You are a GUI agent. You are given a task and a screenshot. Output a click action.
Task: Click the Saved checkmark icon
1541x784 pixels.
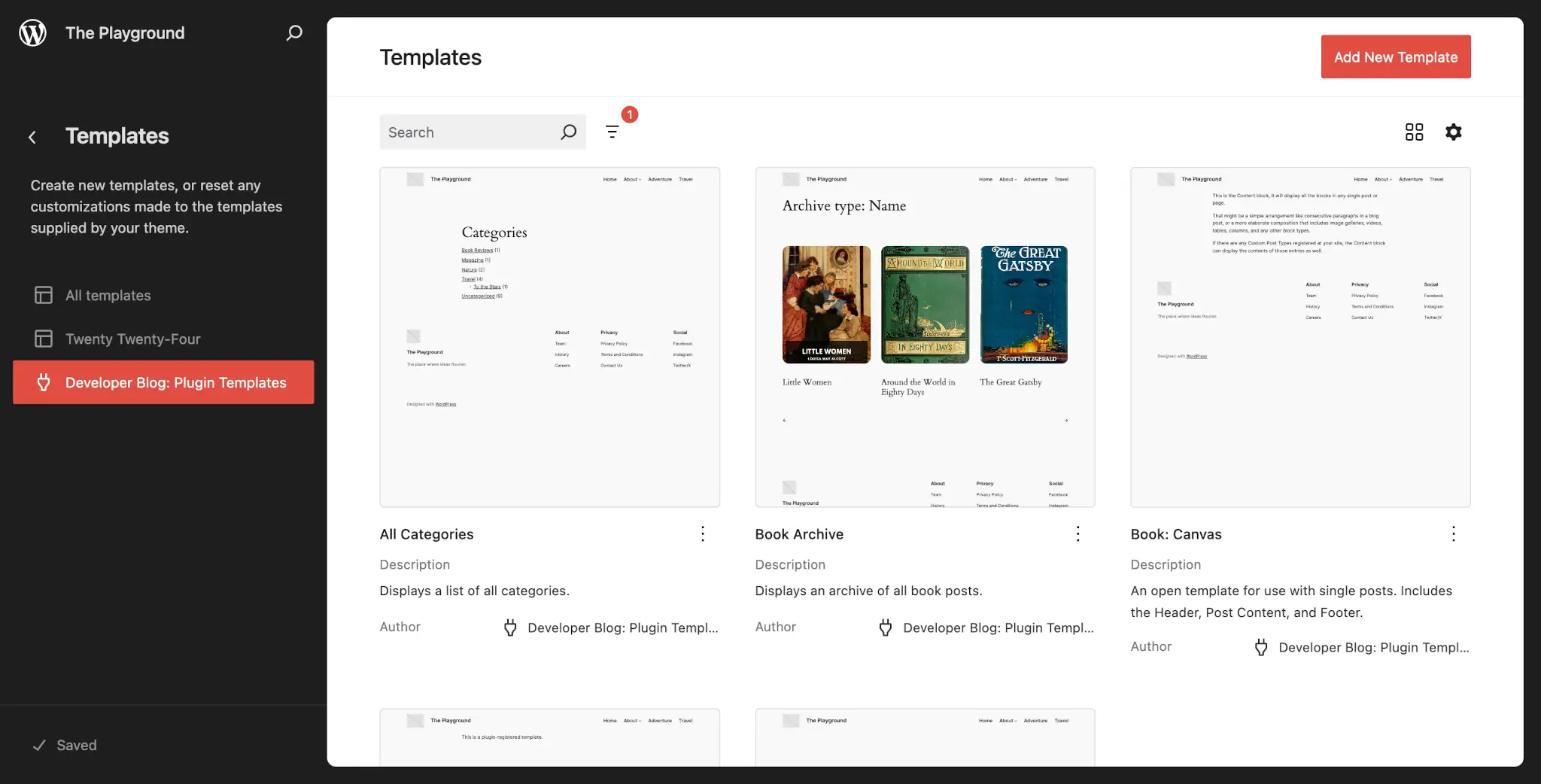tap(39, 745)
